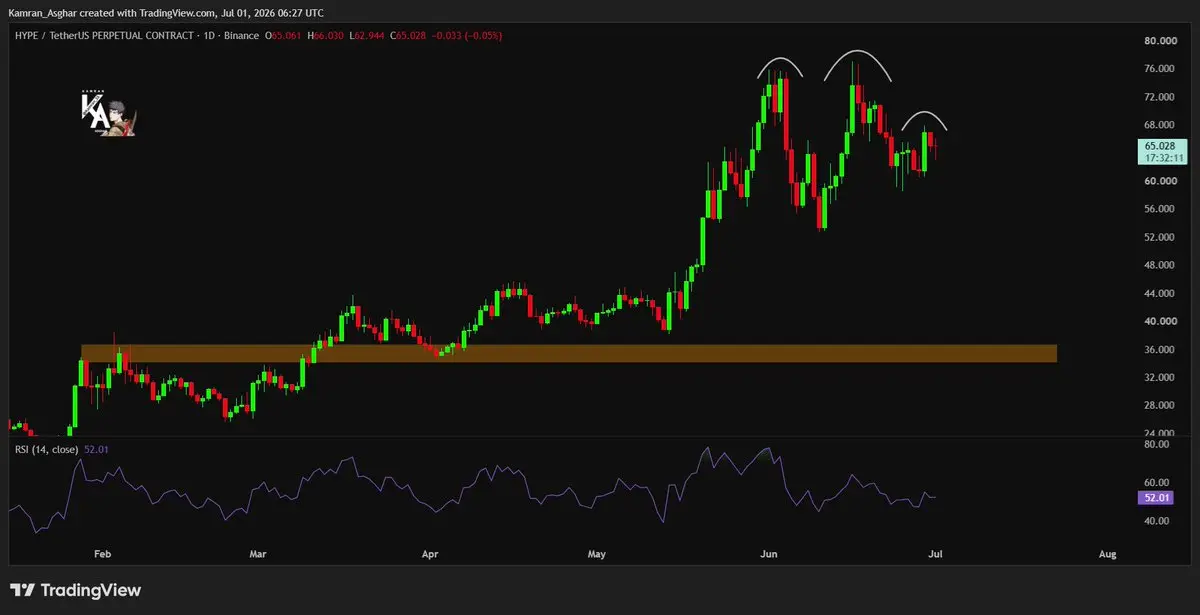Click the 56.000 price axis label

pyautogui.click(x=1161, y=209)
